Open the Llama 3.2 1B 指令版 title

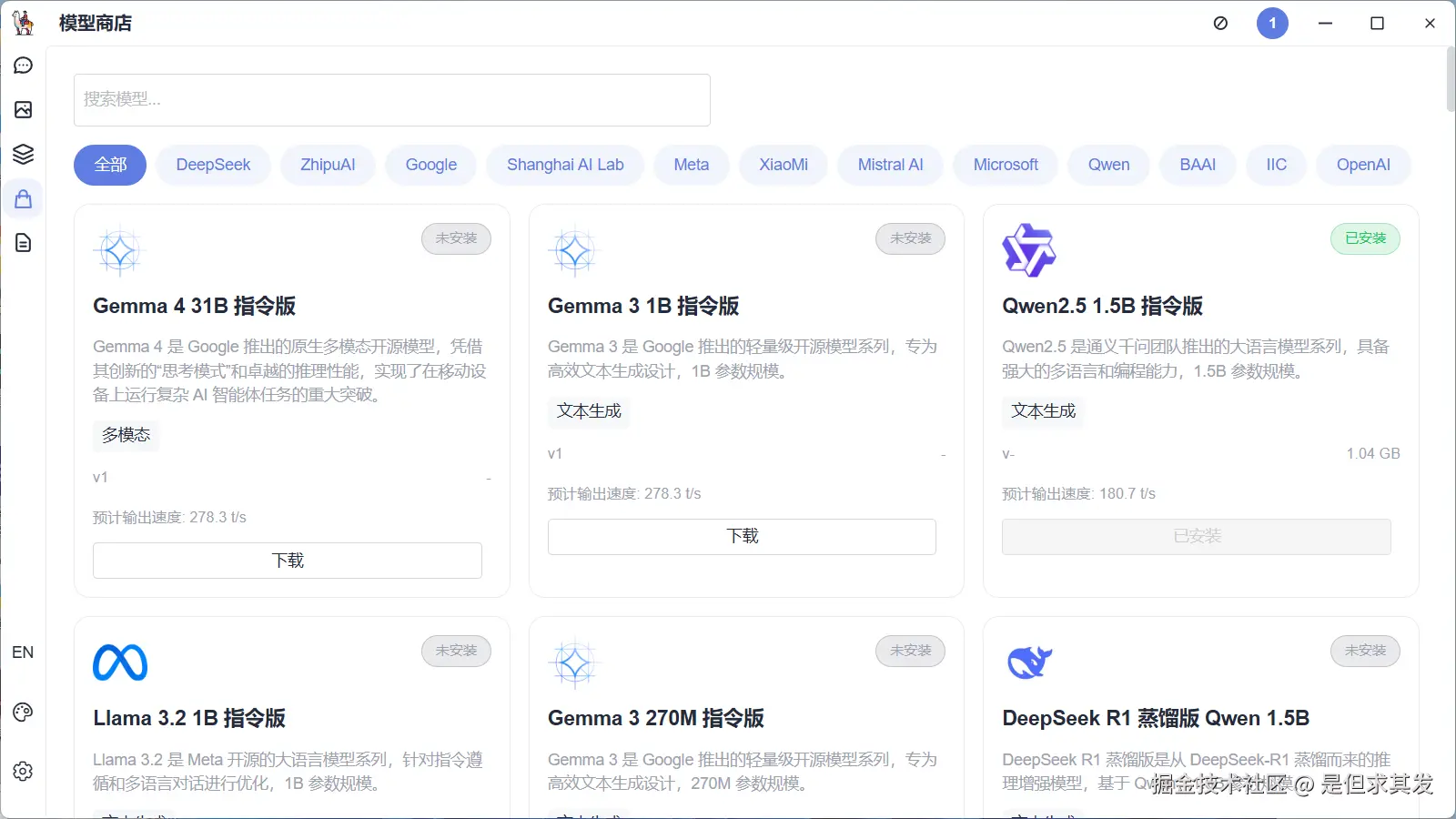[x=189, y=718]
